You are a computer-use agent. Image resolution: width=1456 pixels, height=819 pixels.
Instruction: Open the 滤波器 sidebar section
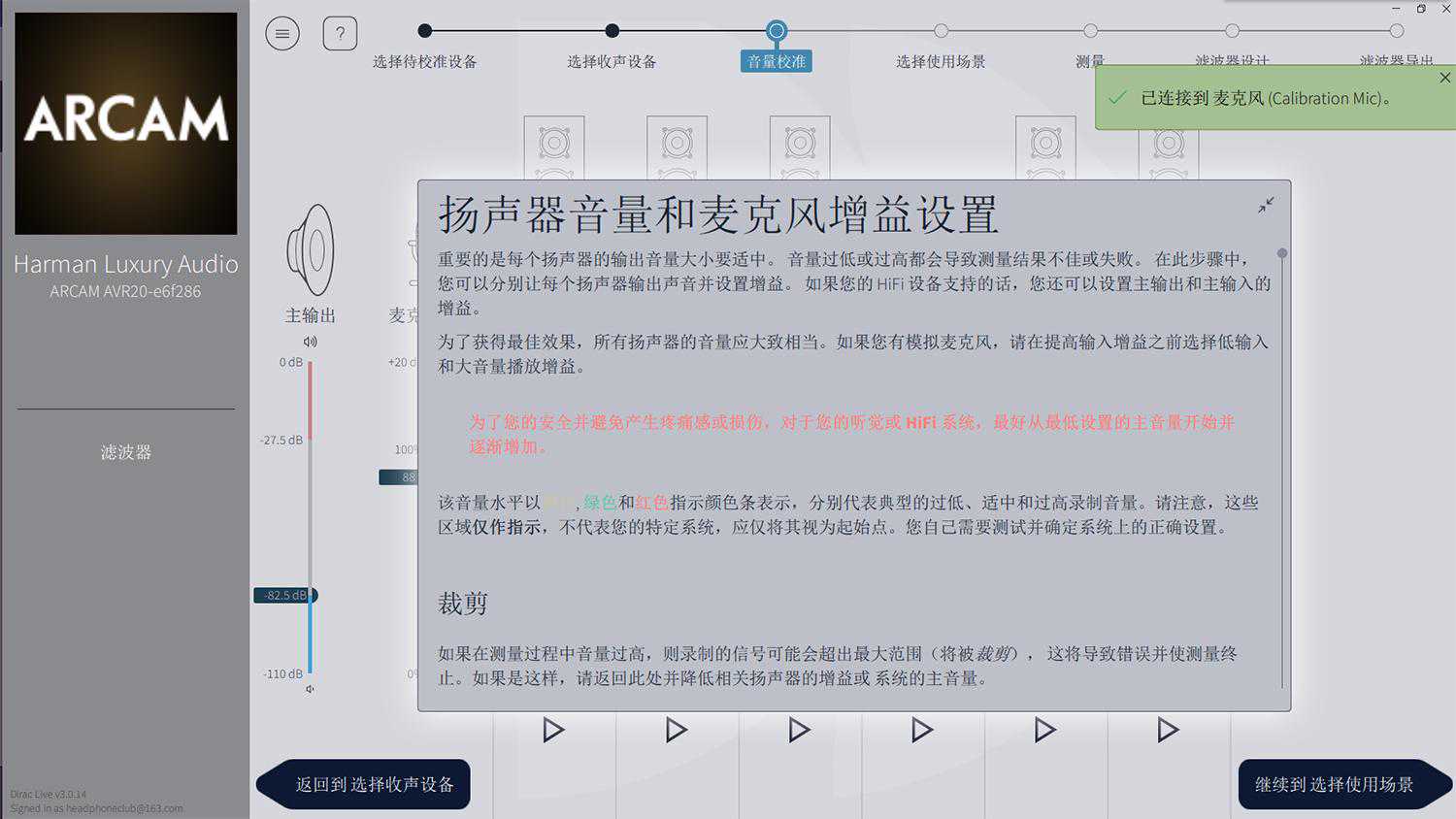(126, 452)
